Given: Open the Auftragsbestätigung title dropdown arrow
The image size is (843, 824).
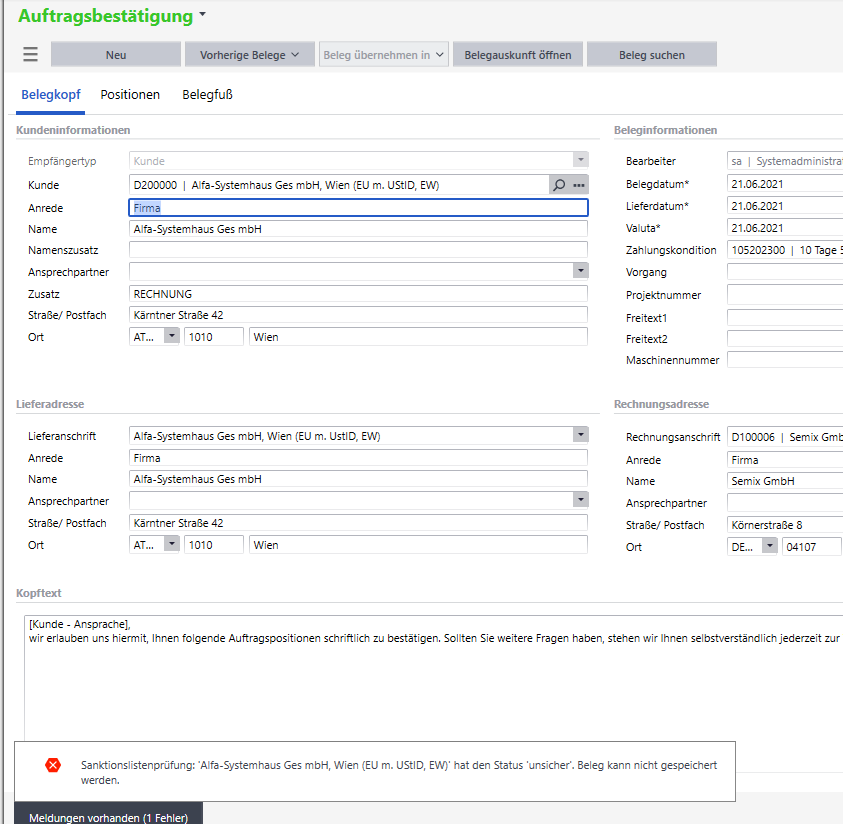Looking at the screenshot, I should [x=202, y=15].
